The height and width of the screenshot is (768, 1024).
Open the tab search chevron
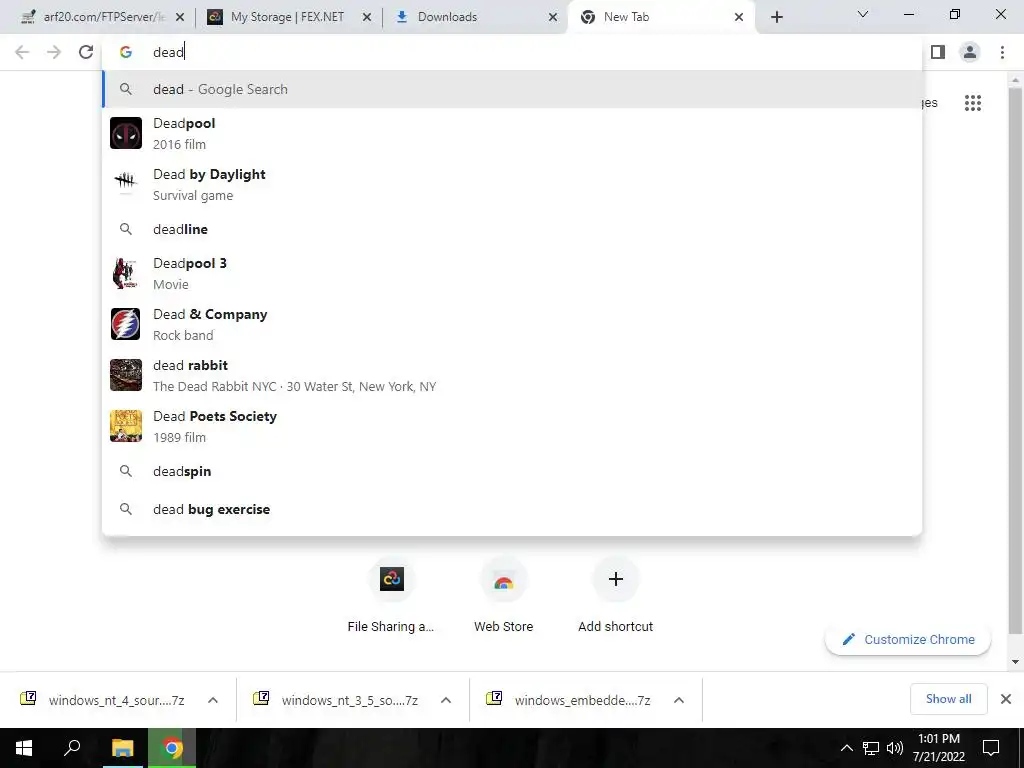point(862,14)
